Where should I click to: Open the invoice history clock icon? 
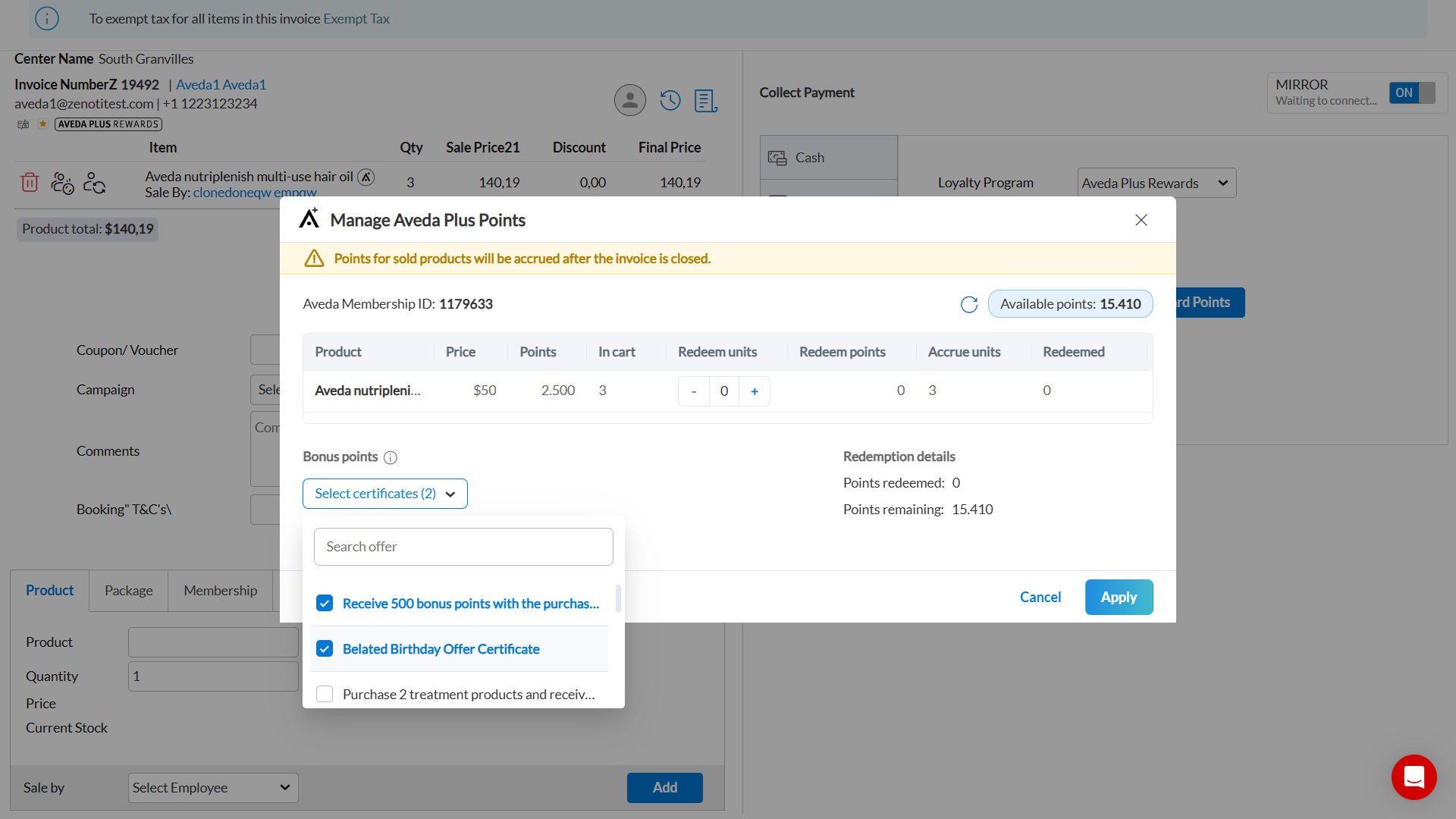[670, 100]
